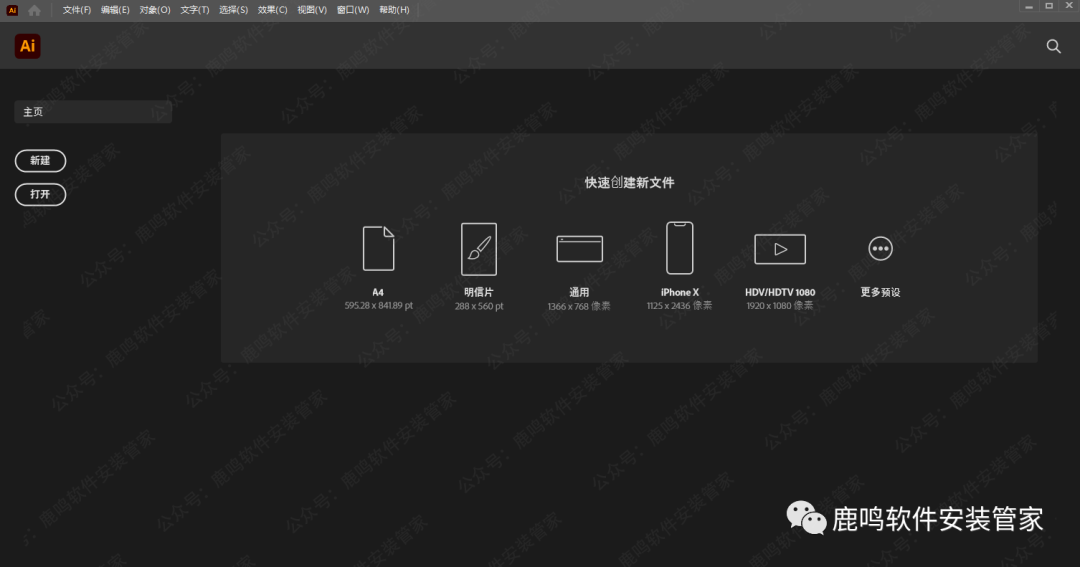The height and width of the screenshot is (567, 1080).
Task: Open the 窗口(W) menu
Action: click(x=353, y=10)
